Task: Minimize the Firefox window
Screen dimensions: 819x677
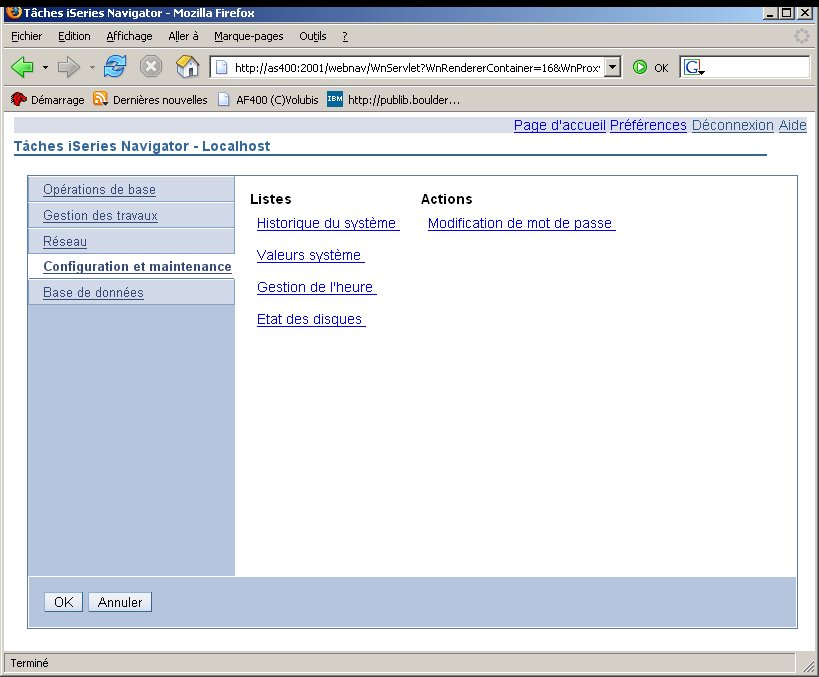Action: 769,13
